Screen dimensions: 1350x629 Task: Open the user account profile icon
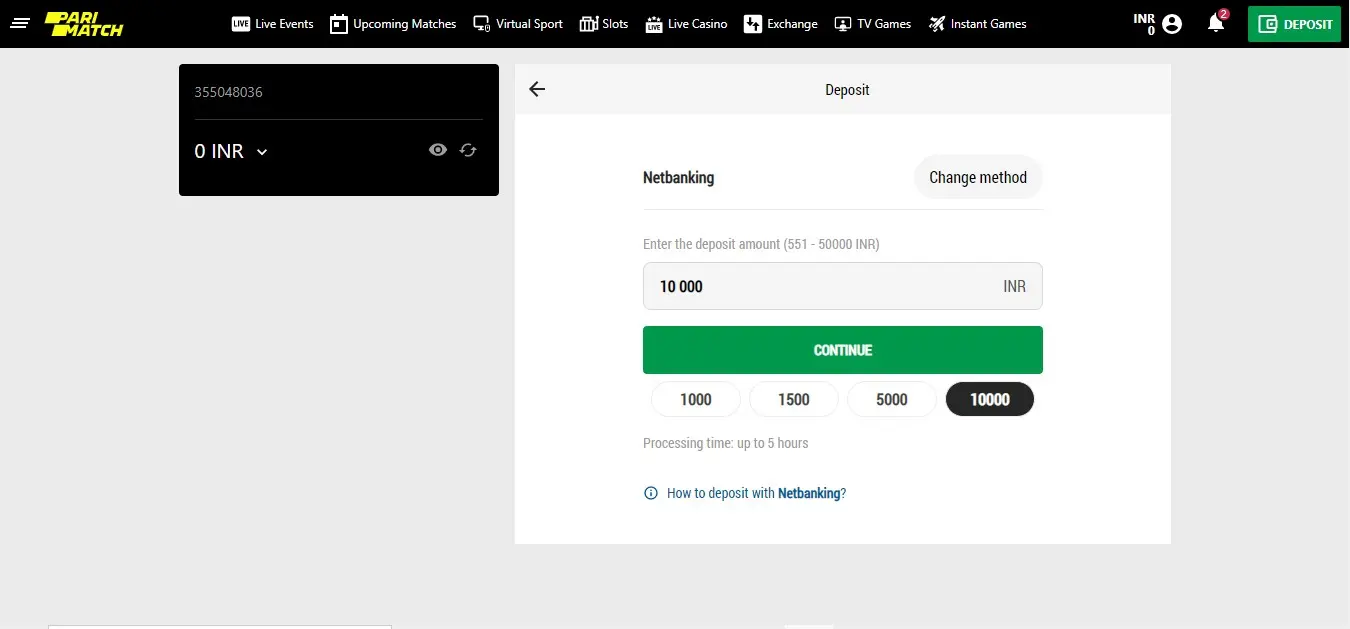click(x=1172, y=24)
